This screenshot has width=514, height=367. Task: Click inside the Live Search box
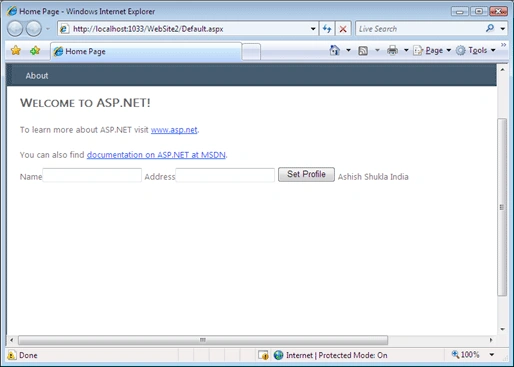[x=420, y=29]
